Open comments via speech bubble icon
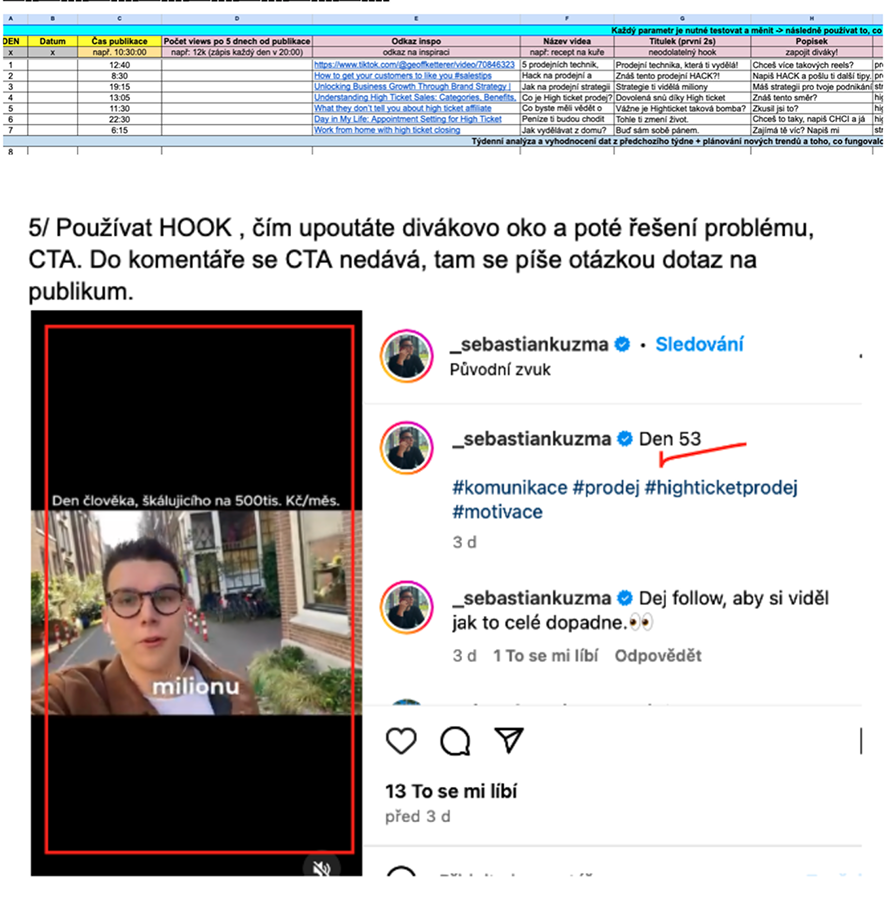The width and height of the screenshot is (890, 901). click(455, 740)
